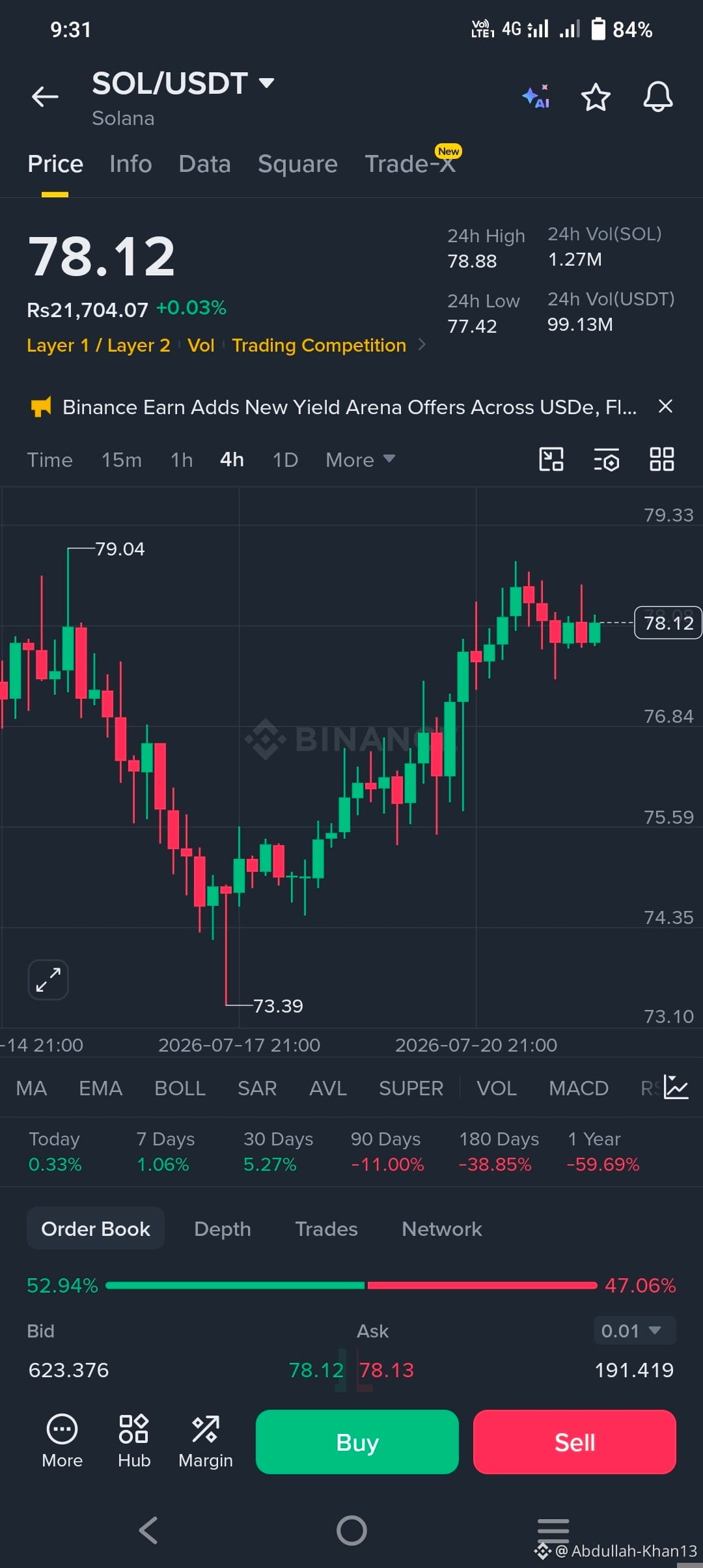Select the 15m chart interval

click(x=121, y=460)
